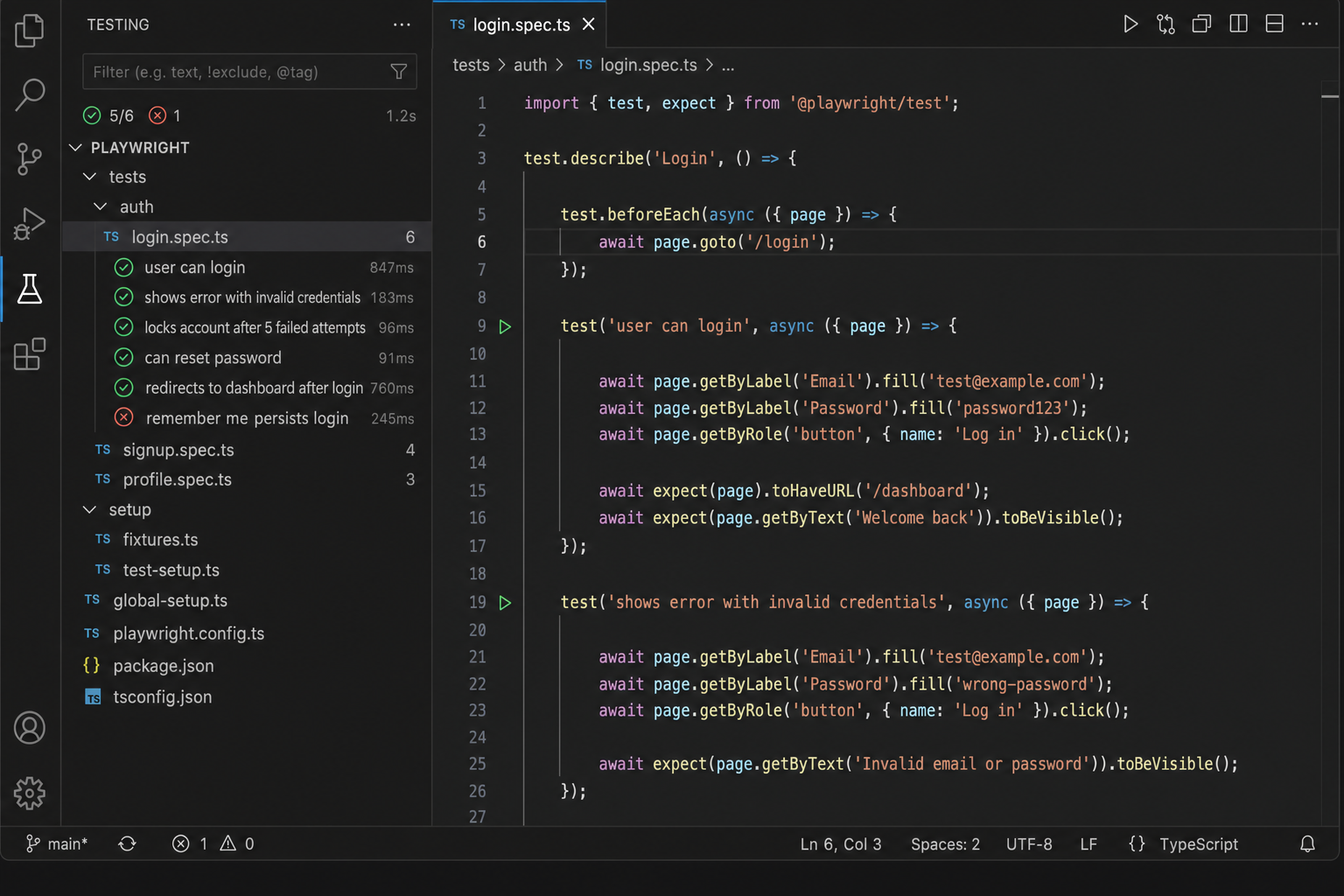Close the login.spec.ts tab

(589, 24)
